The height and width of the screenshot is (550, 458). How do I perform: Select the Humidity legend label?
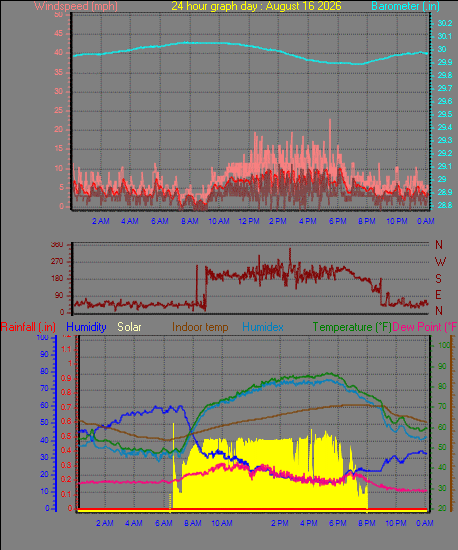(x=86, y=327)
